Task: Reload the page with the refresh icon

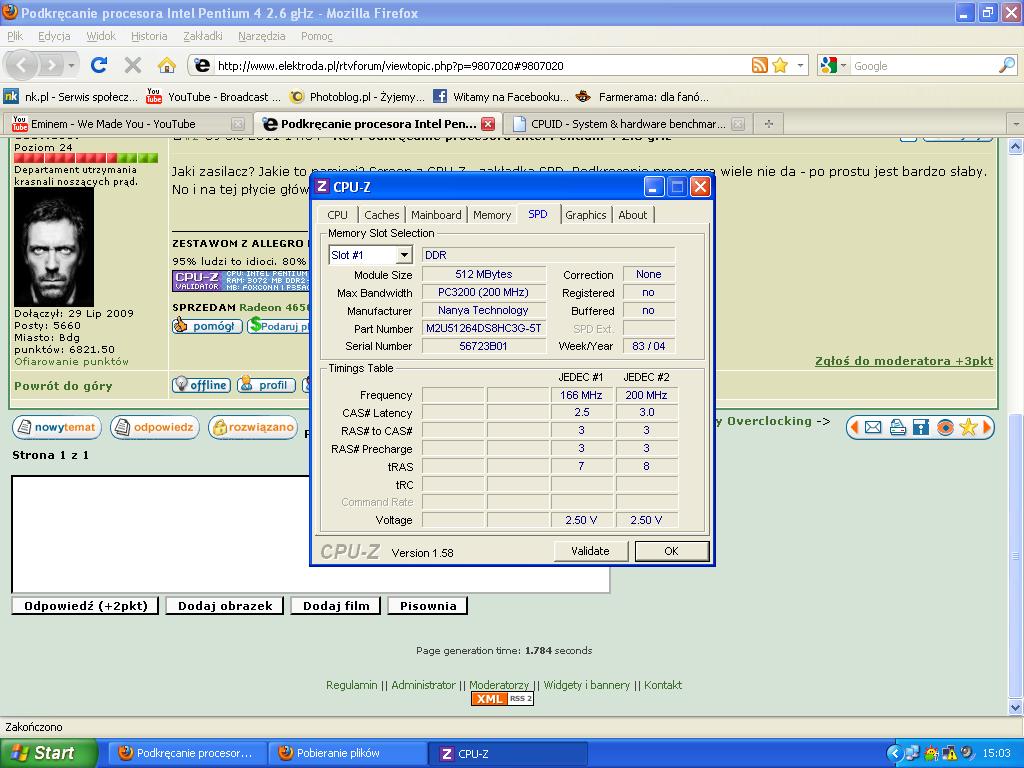Action: 99,65
